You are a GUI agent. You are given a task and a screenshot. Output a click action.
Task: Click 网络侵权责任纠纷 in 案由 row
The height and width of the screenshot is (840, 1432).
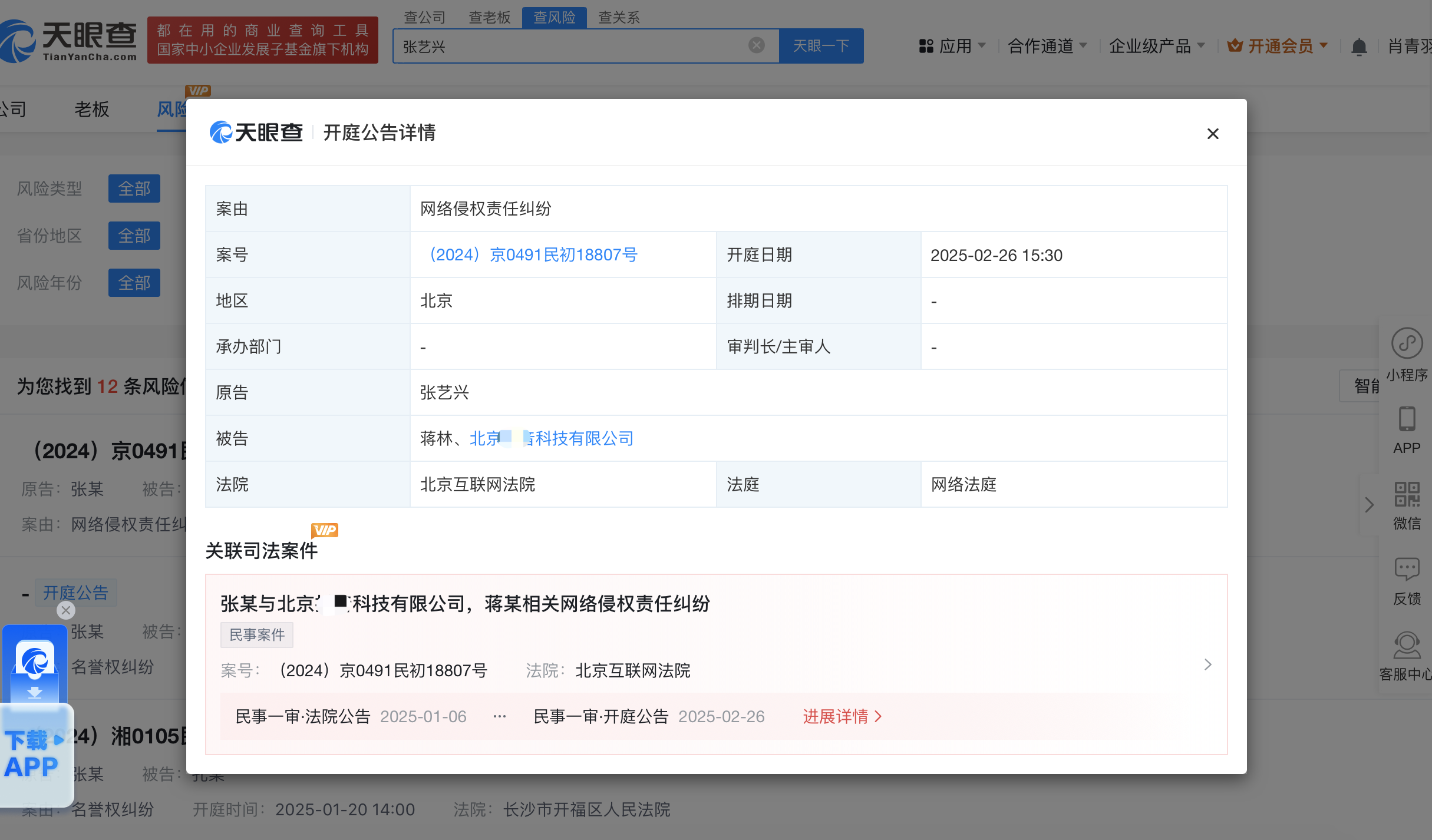tap(486, 209)
